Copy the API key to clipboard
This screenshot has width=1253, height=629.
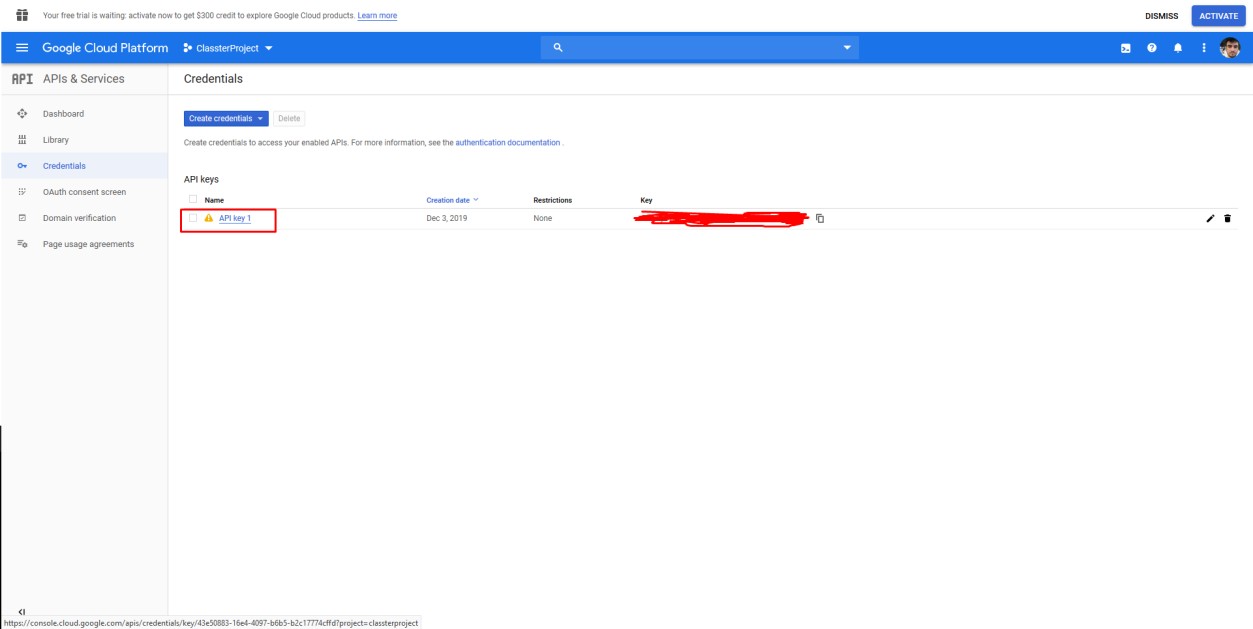point(820,218)
